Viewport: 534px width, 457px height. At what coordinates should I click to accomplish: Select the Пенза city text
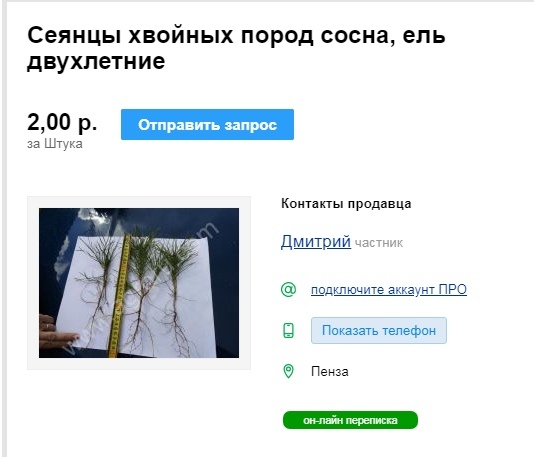point(329,372)
